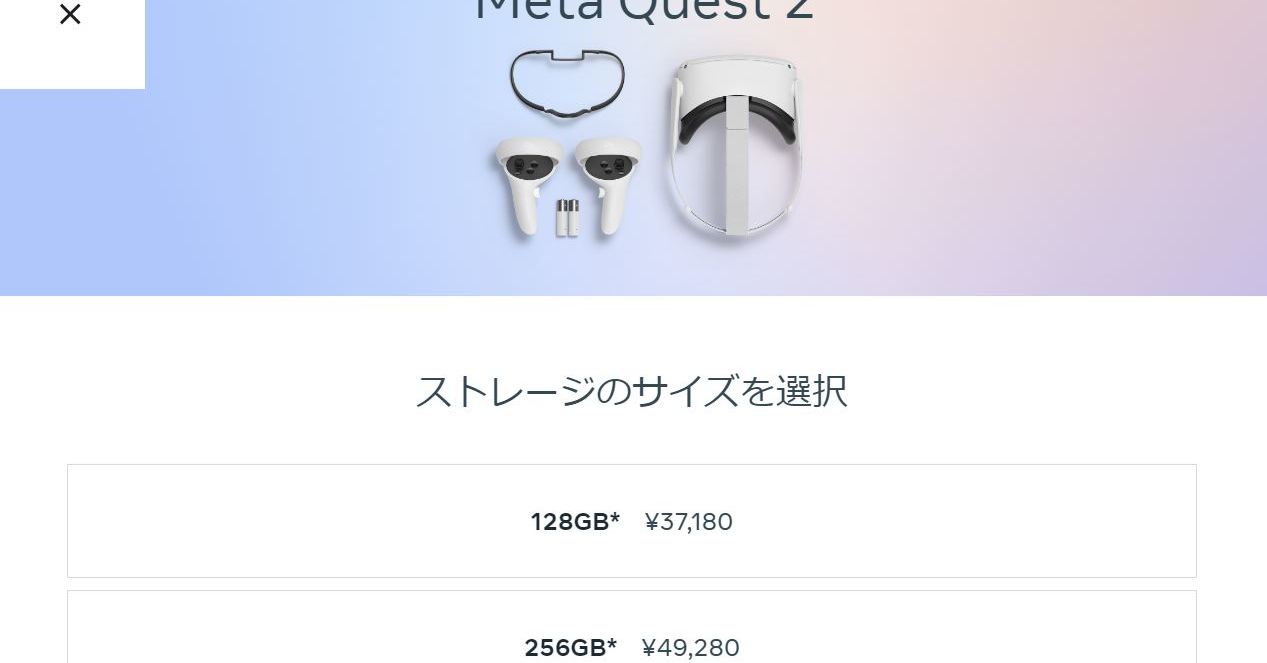
Task: Click the ¥49,280 price text
Action: (x=690, y=648)
